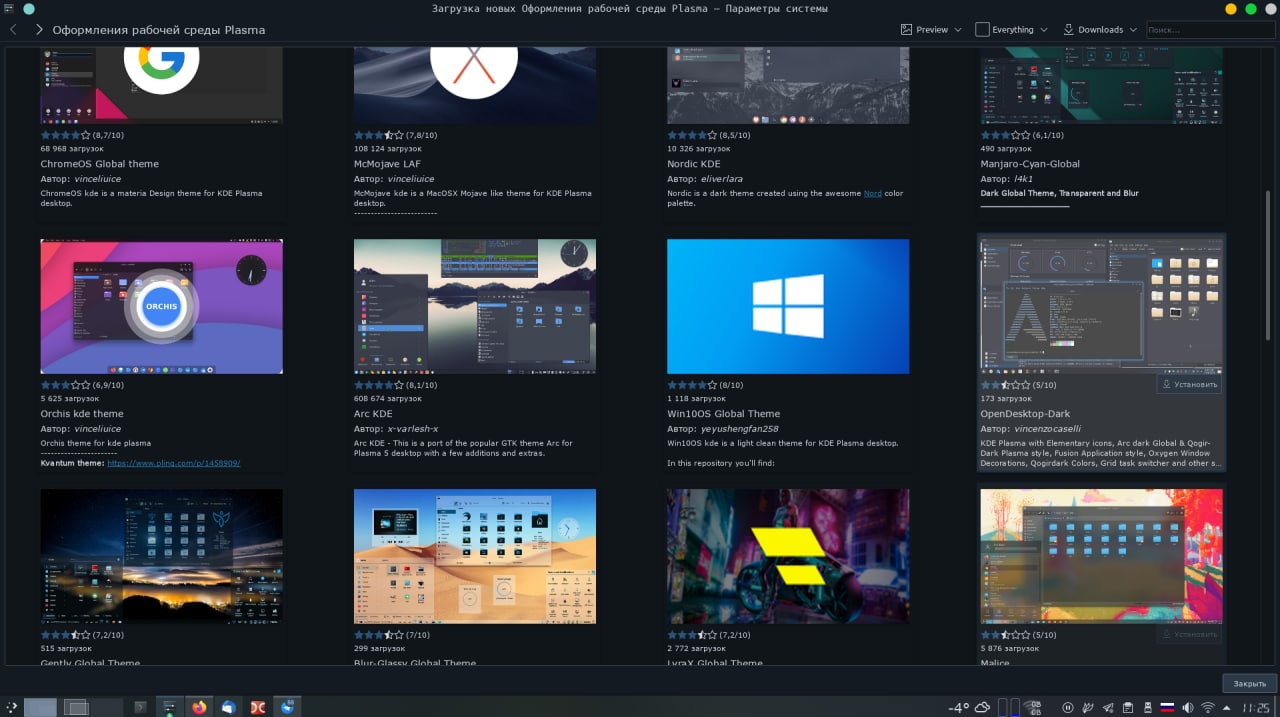Open the Malice colorful preview thumbnail

tap(1101, 556)
